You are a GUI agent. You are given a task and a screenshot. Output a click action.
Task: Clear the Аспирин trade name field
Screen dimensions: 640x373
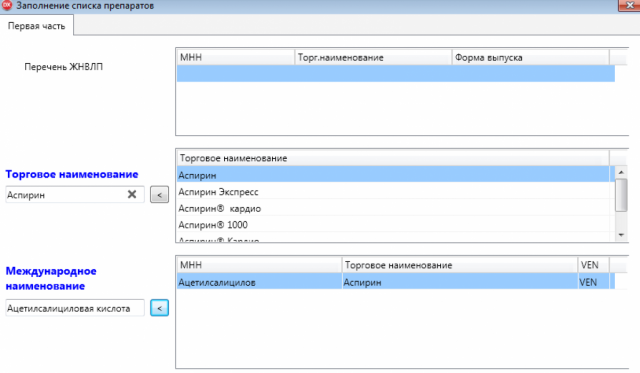click(x=132, y=194)
